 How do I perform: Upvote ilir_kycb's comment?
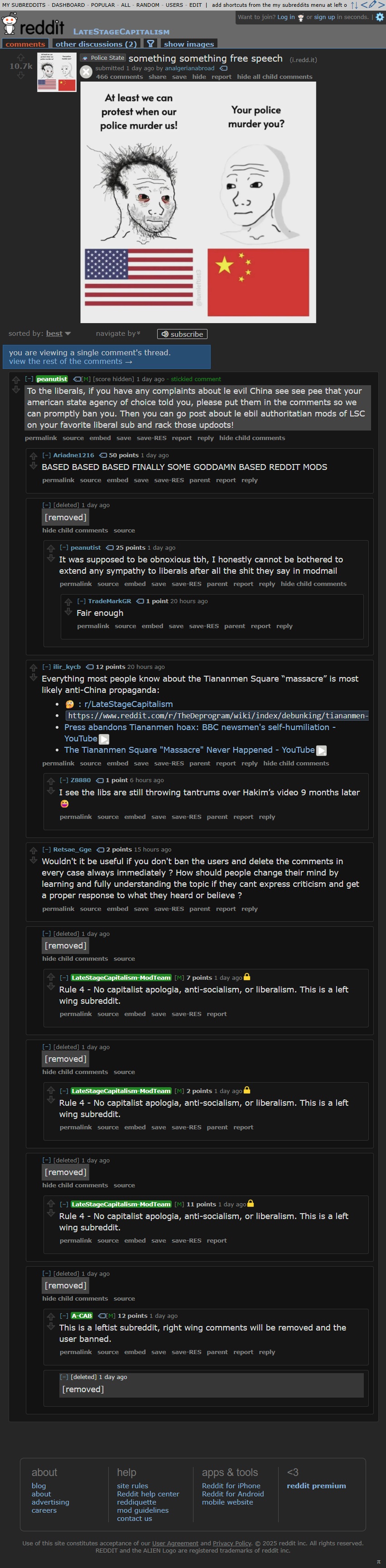click(x=34, y=667)
